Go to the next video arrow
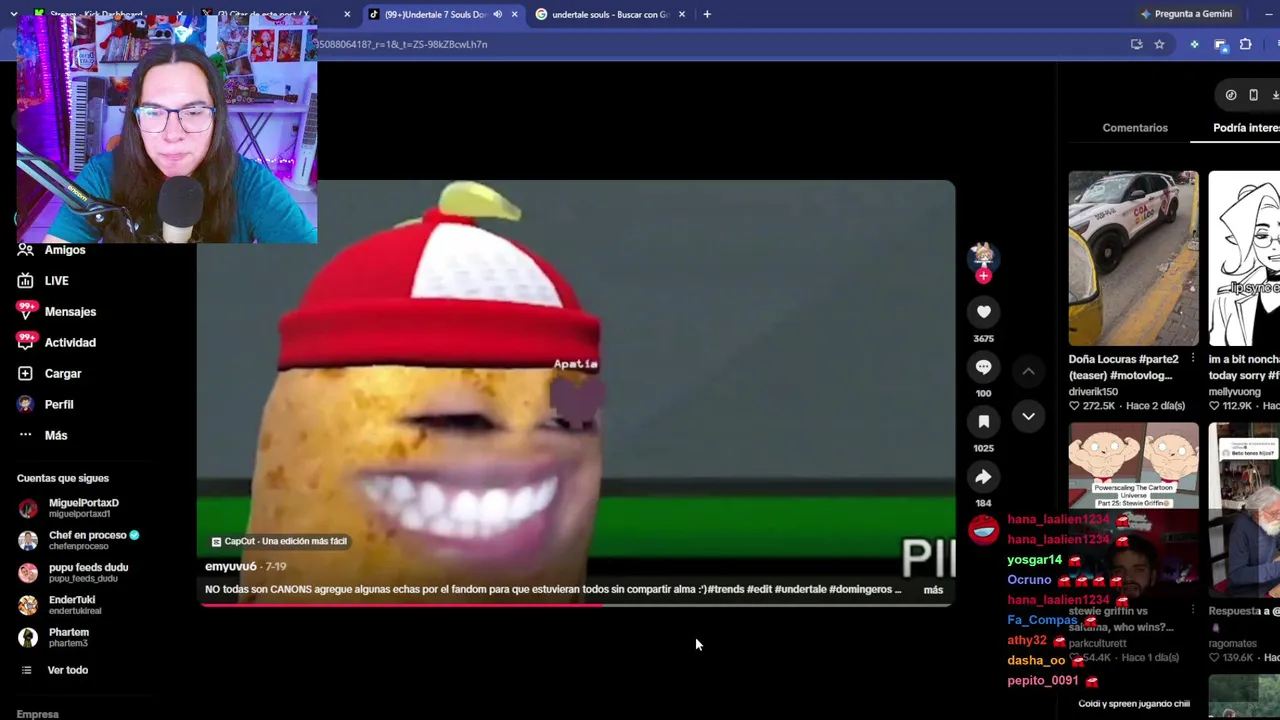Screen dimensions: 1280x720 [x=1028, y=416]
